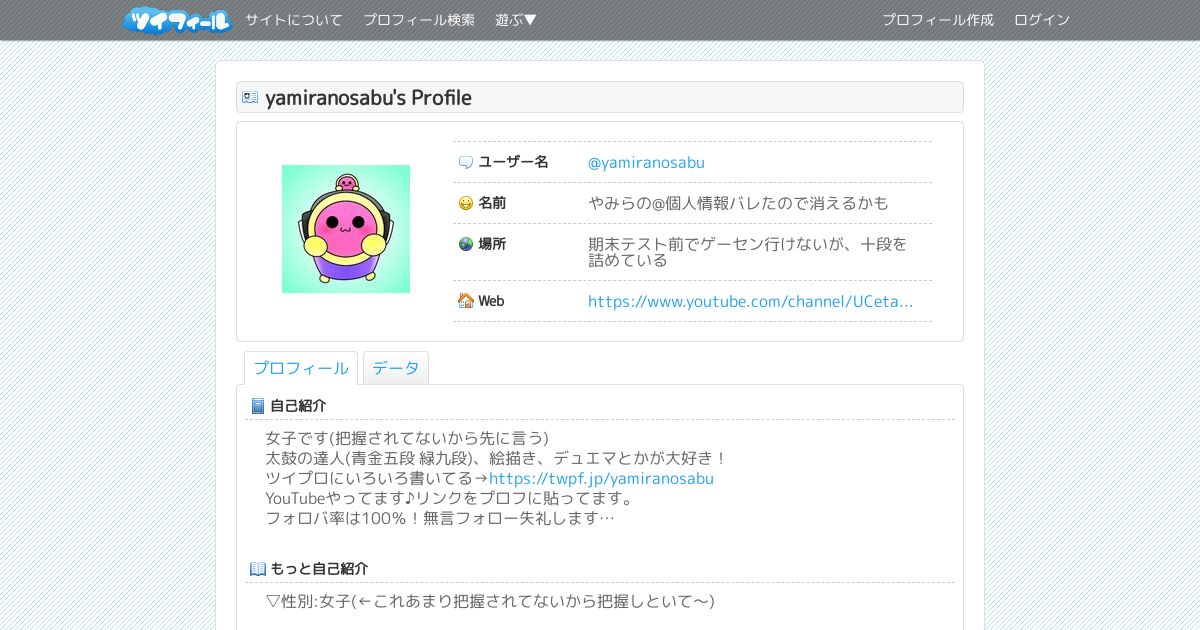Open the pink taiko avatar image
This screenshot has width=1200, height=630.
click(346, 229)
